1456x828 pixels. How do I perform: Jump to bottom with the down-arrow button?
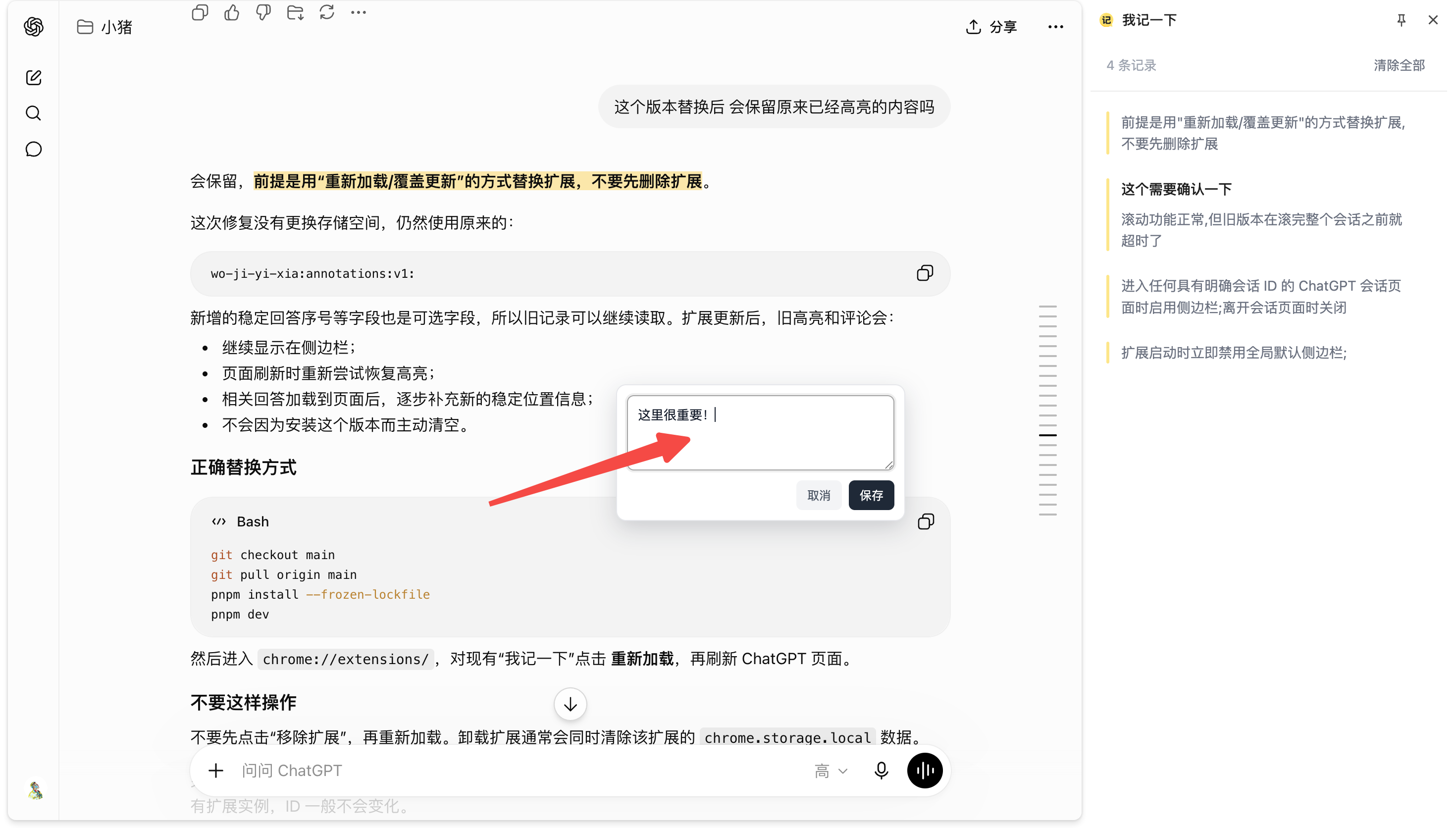[570, 704]
